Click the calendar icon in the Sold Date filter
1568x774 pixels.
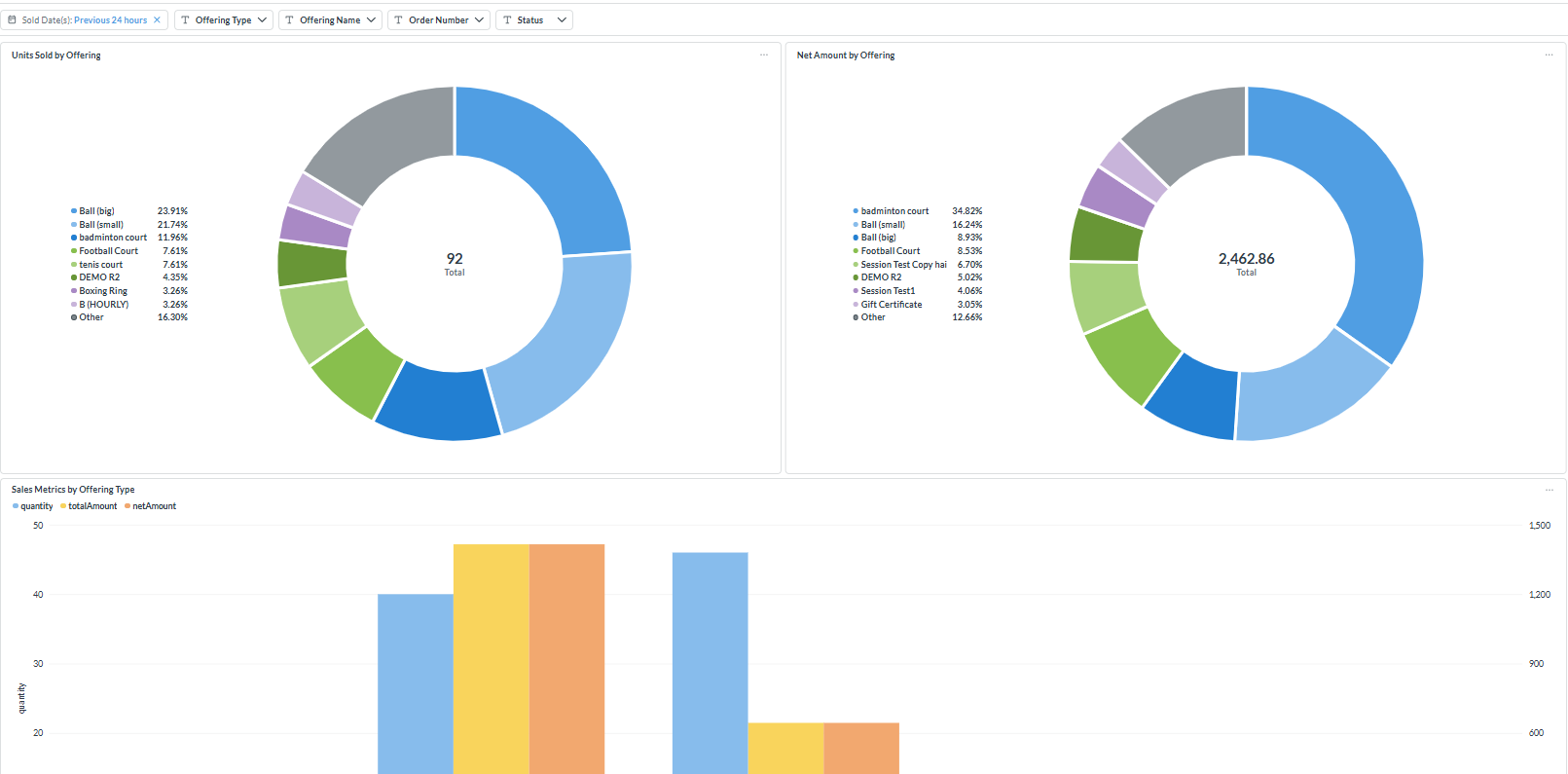pyautogui.click(x=13, y=19)
